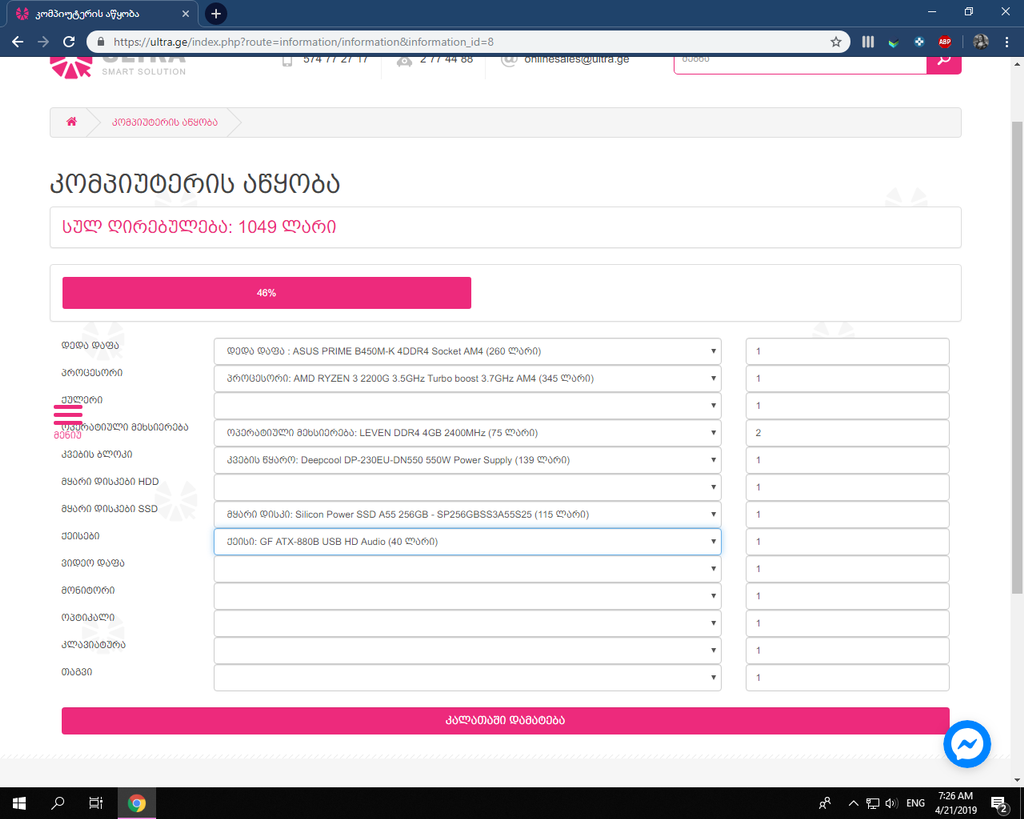Open the GF ATX-880B case dropdown
This screenshot has height=819, width=1024.
tap(468, 541)
